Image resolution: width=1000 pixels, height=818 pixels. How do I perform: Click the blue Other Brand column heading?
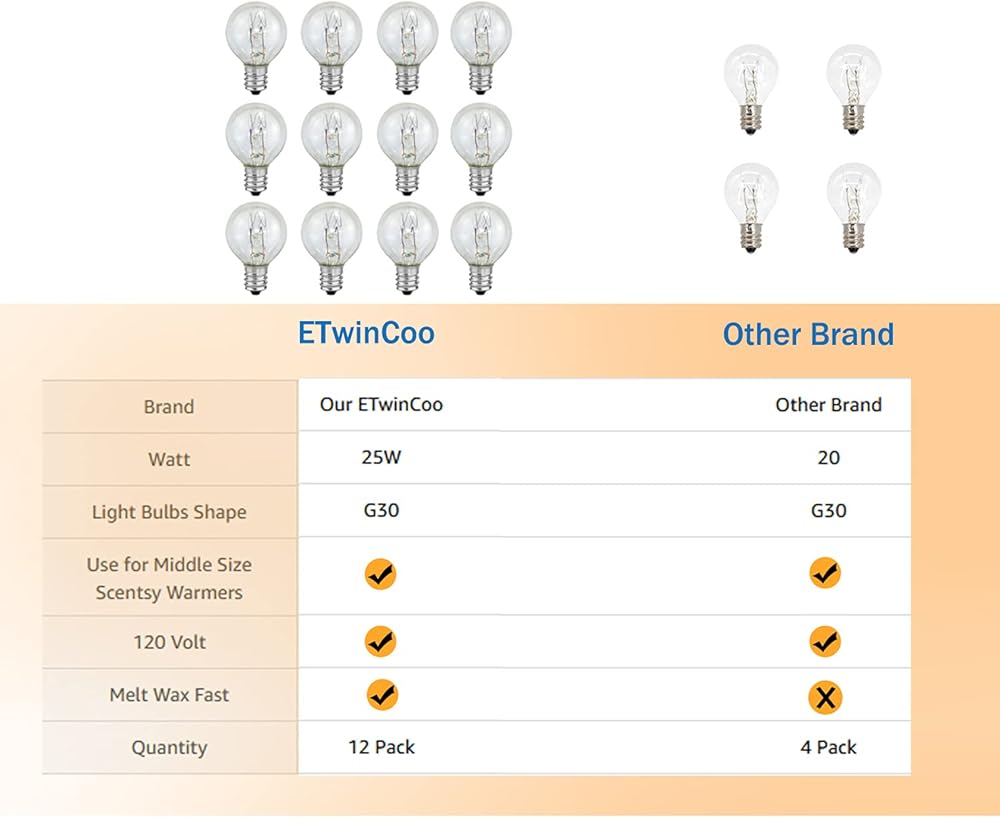point(808,334)
